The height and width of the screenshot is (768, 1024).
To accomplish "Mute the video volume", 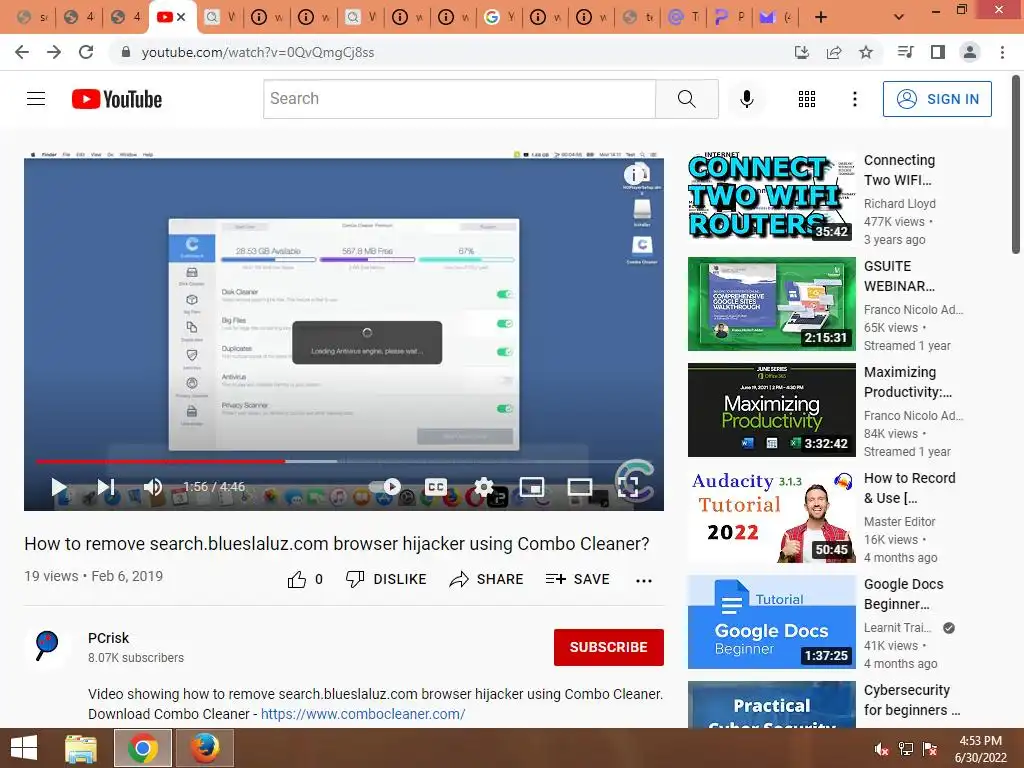I will (153, 487).
